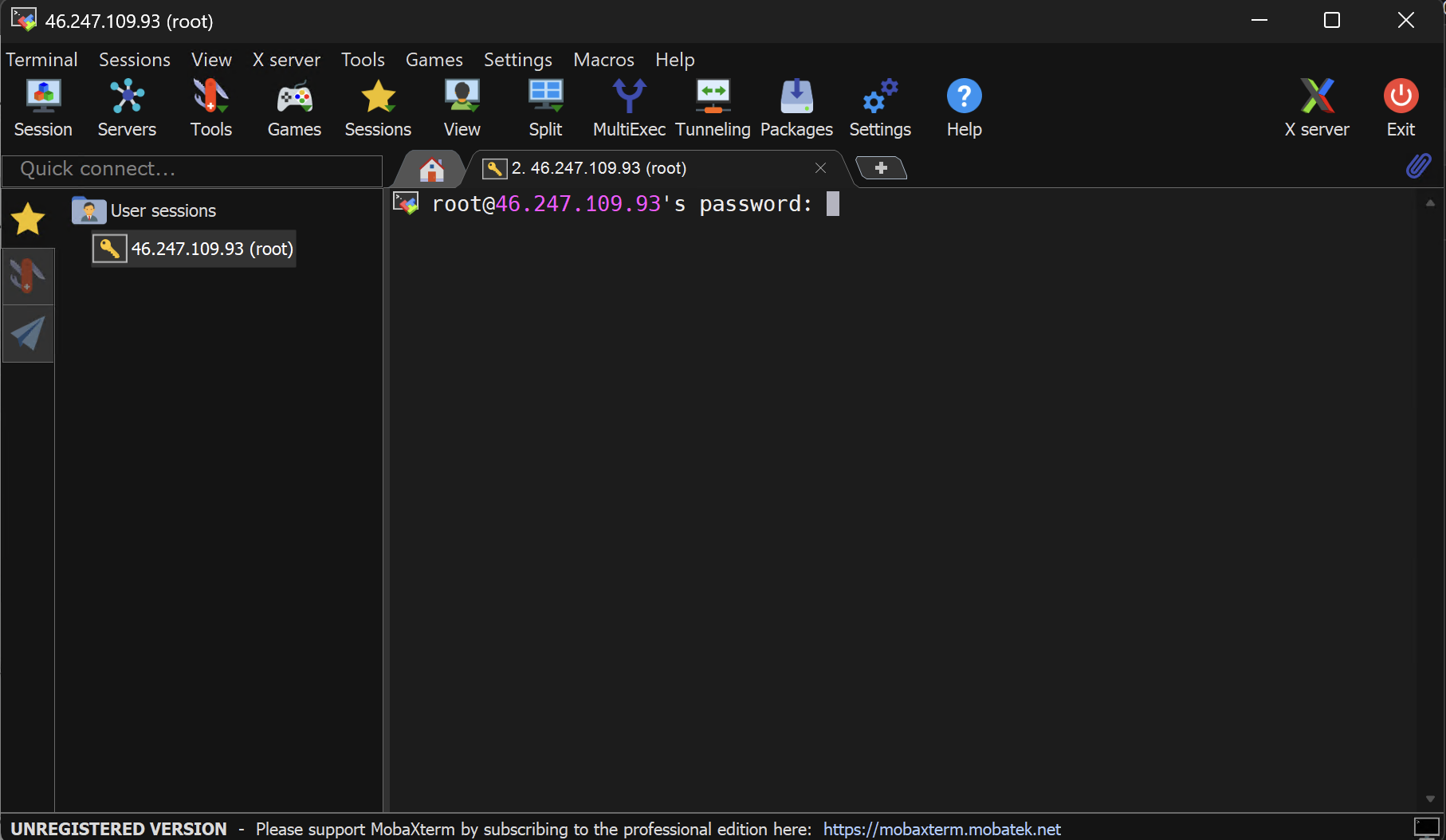Screen dimensions: 1446x840
Task: Activate the Split toolbar icon
Action: coord(545,108)
